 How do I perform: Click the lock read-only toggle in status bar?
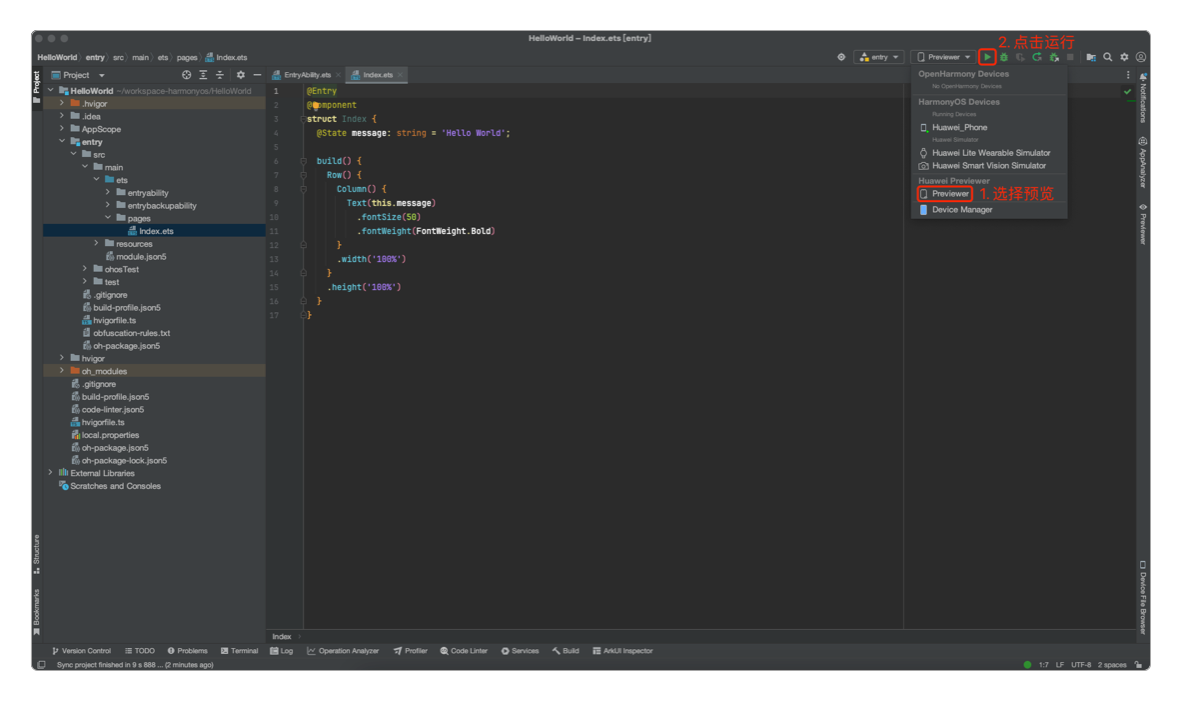tap(1138, 665)
